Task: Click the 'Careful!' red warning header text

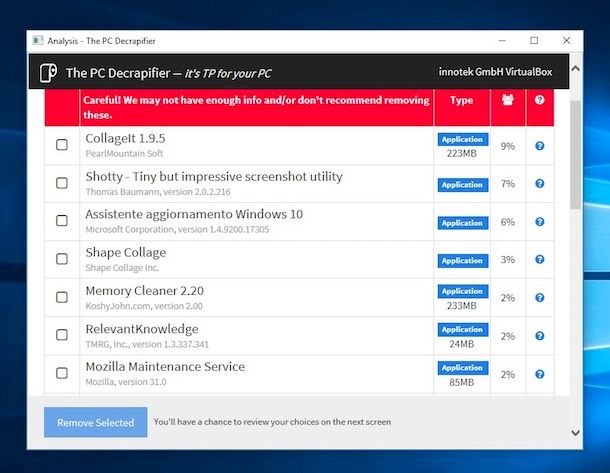Action: coord(256,107)
